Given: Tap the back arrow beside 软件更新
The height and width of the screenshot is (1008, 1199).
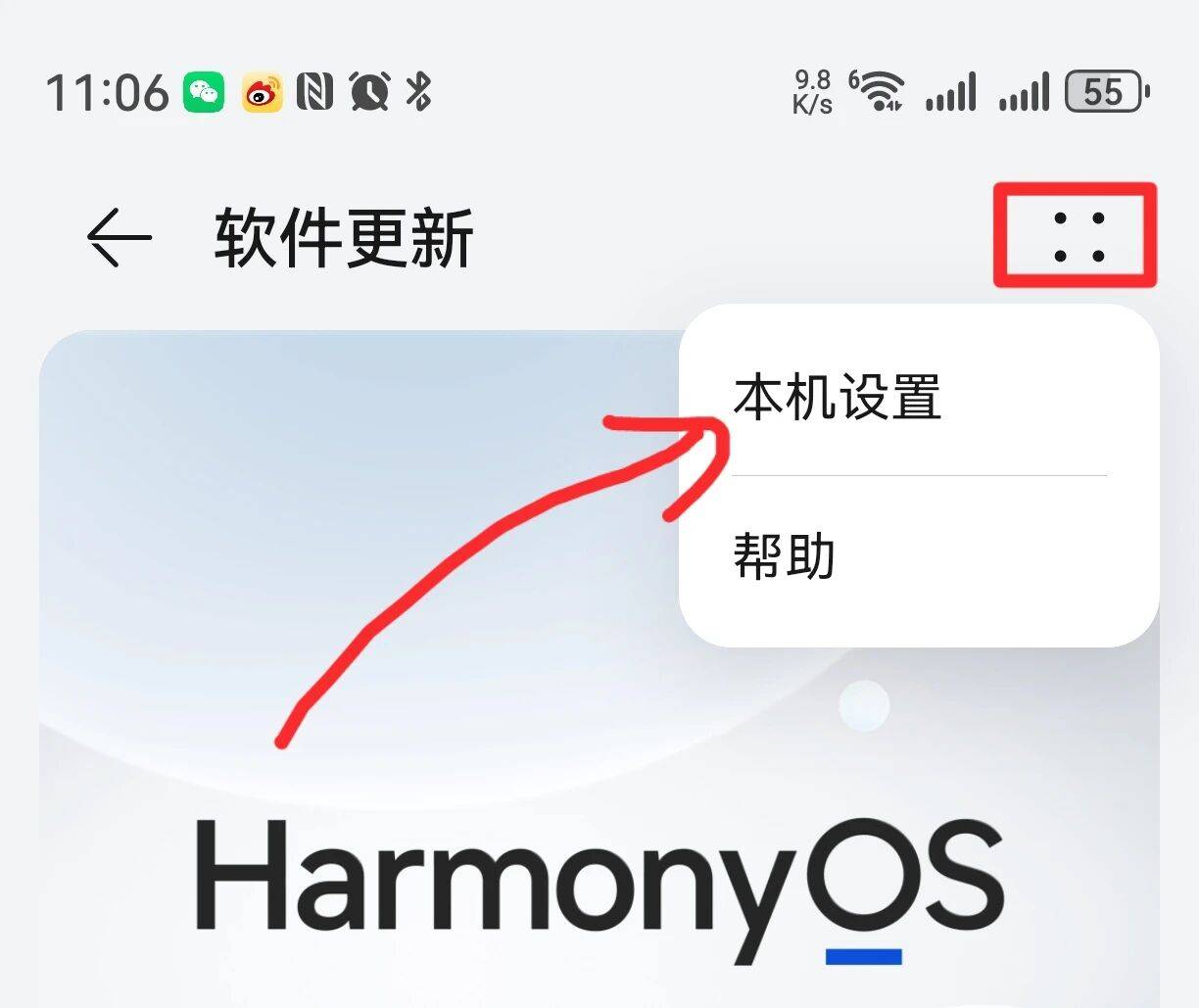Looking at the screenshot, I should [x=120, y=237].
